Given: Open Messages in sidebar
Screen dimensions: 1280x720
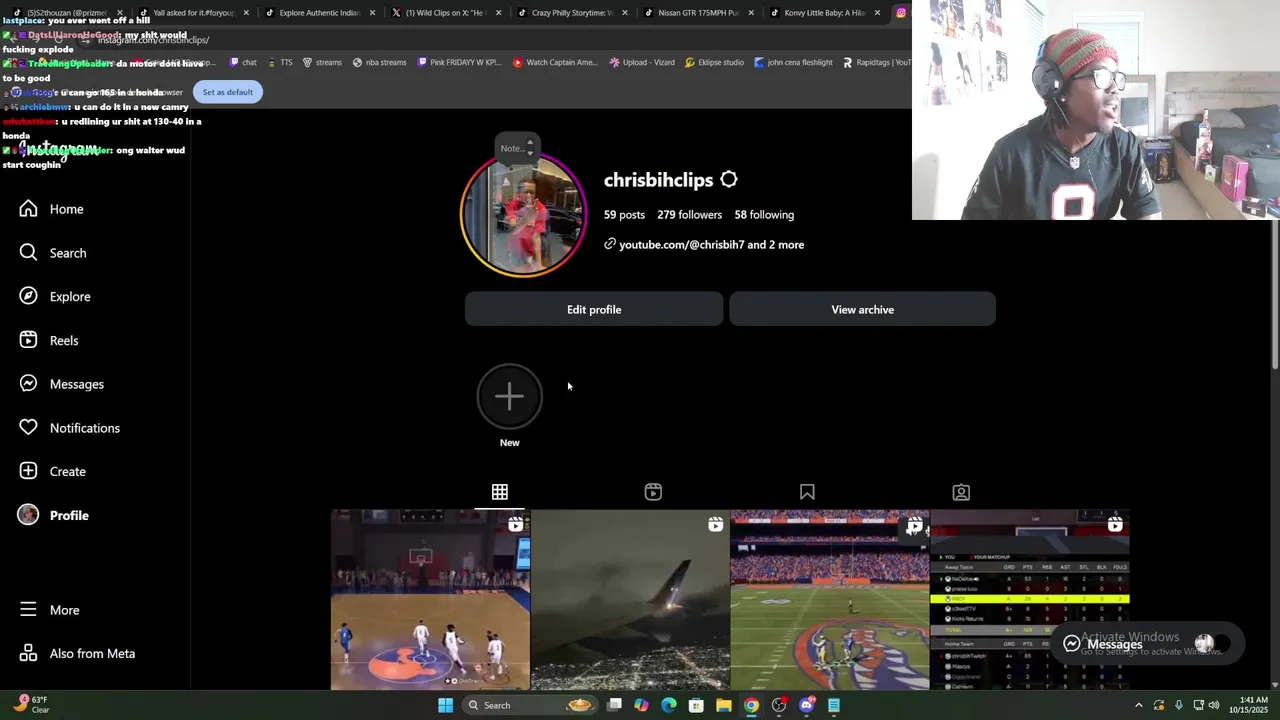Looking at the screenshot, I should (x=62, y=384).
